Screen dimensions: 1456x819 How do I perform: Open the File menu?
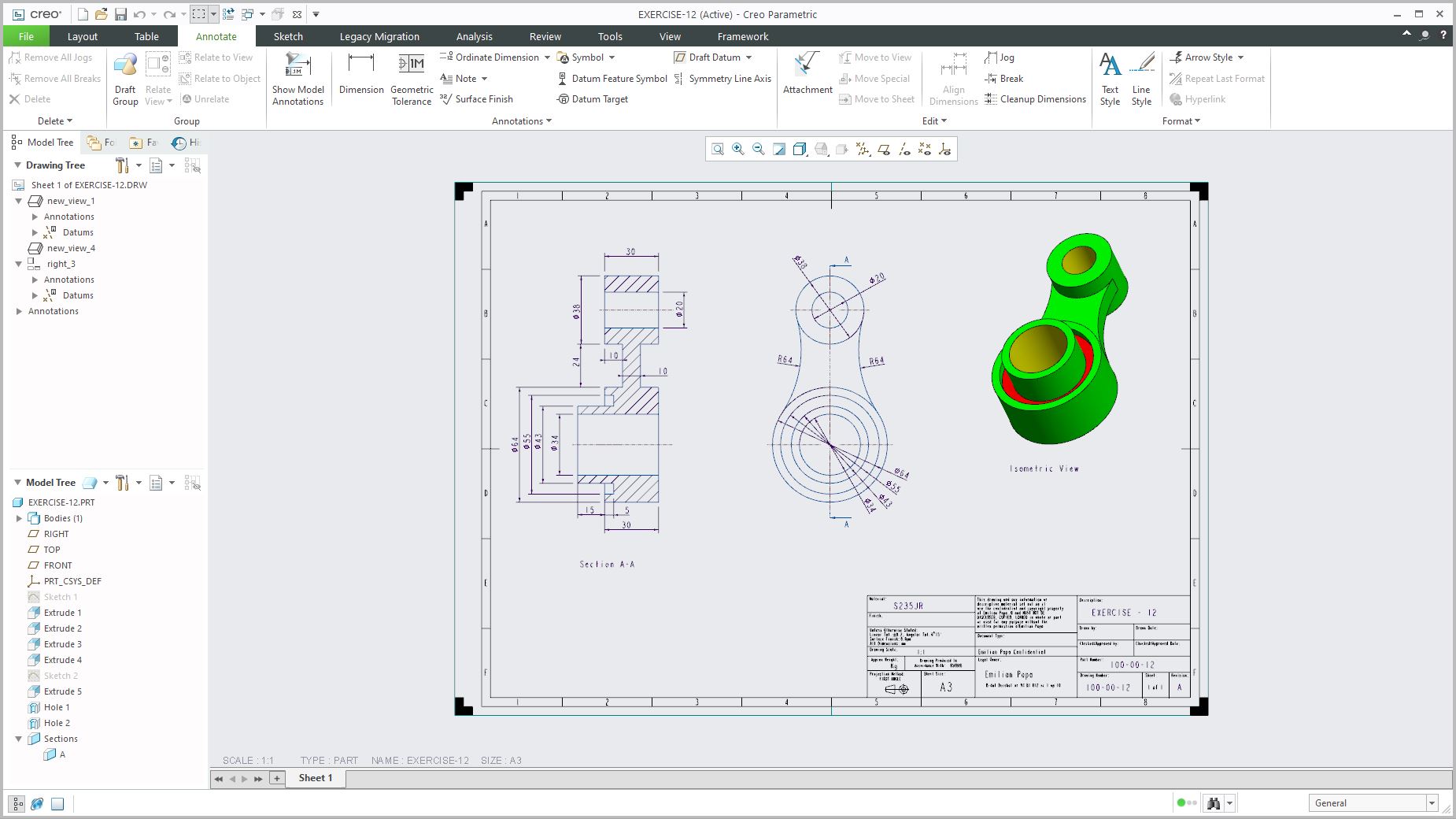tap(26, 36)
